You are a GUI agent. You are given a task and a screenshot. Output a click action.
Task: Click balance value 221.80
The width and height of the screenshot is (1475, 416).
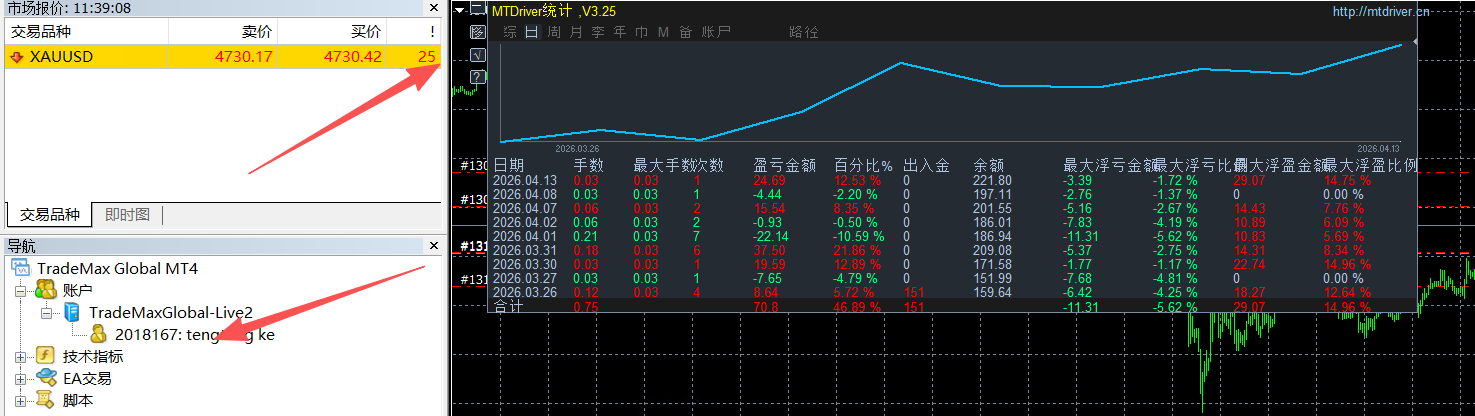click(x=992, y=180)
